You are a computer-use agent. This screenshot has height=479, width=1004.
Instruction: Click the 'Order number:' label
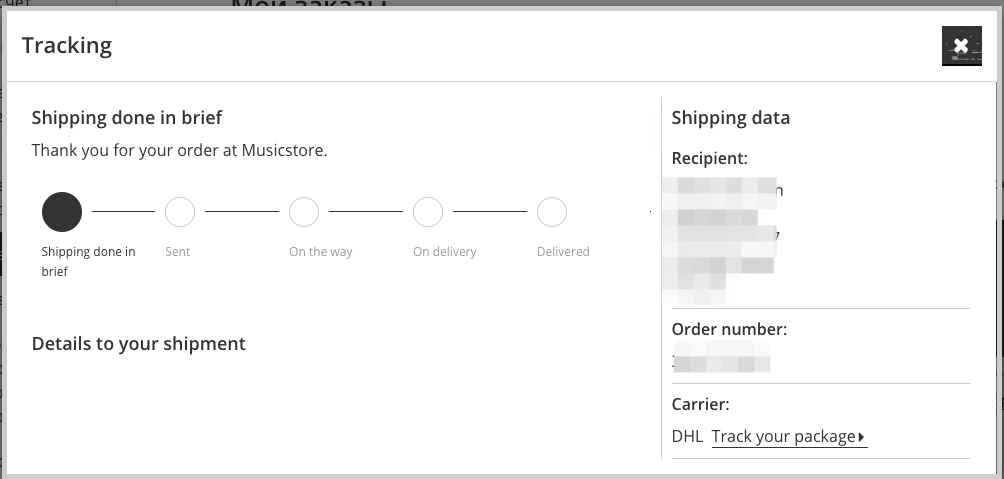pyautogui.click(x=730, y=329)
